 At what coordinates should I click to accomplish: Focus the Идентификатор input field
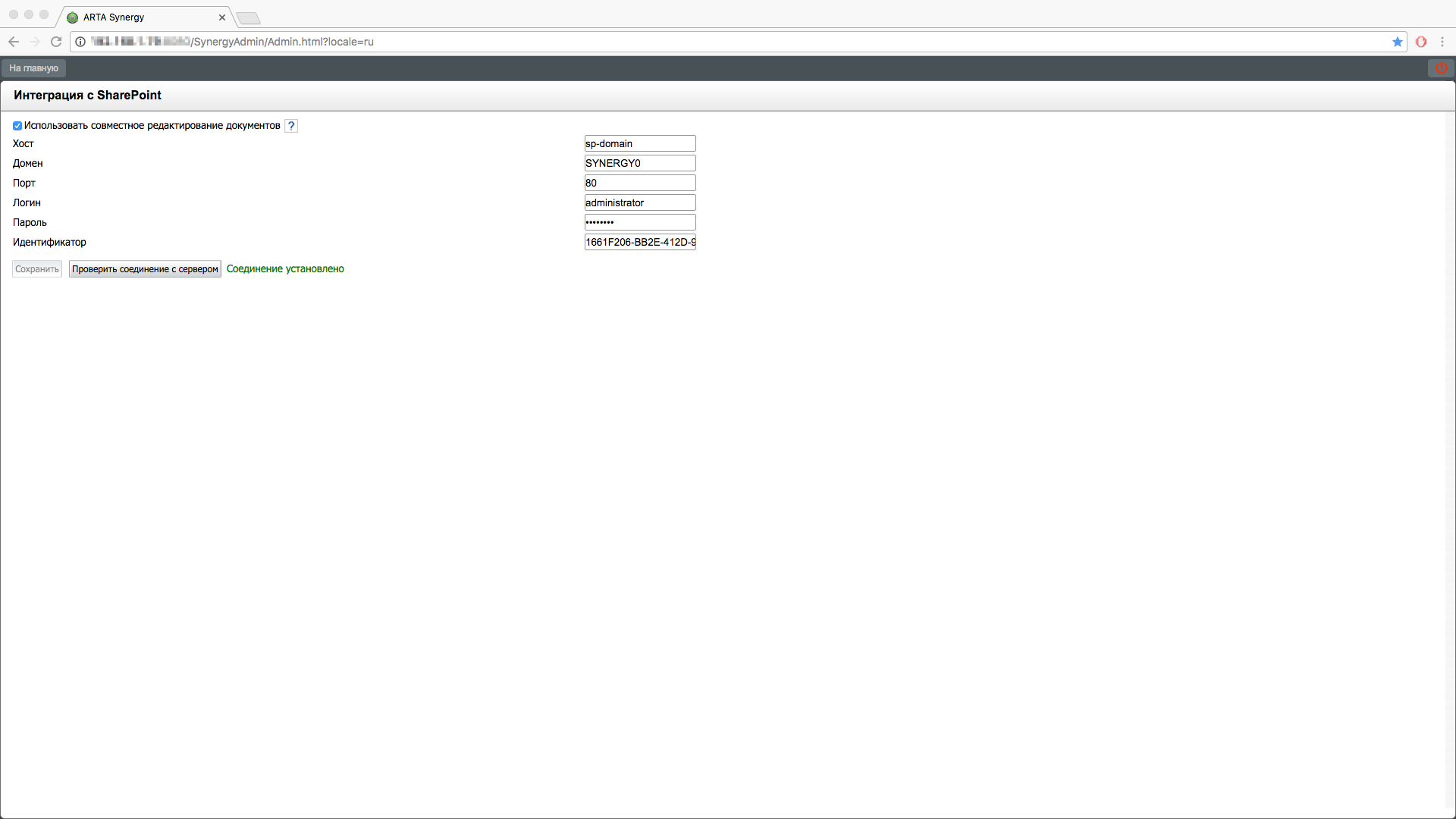[640, 242]
